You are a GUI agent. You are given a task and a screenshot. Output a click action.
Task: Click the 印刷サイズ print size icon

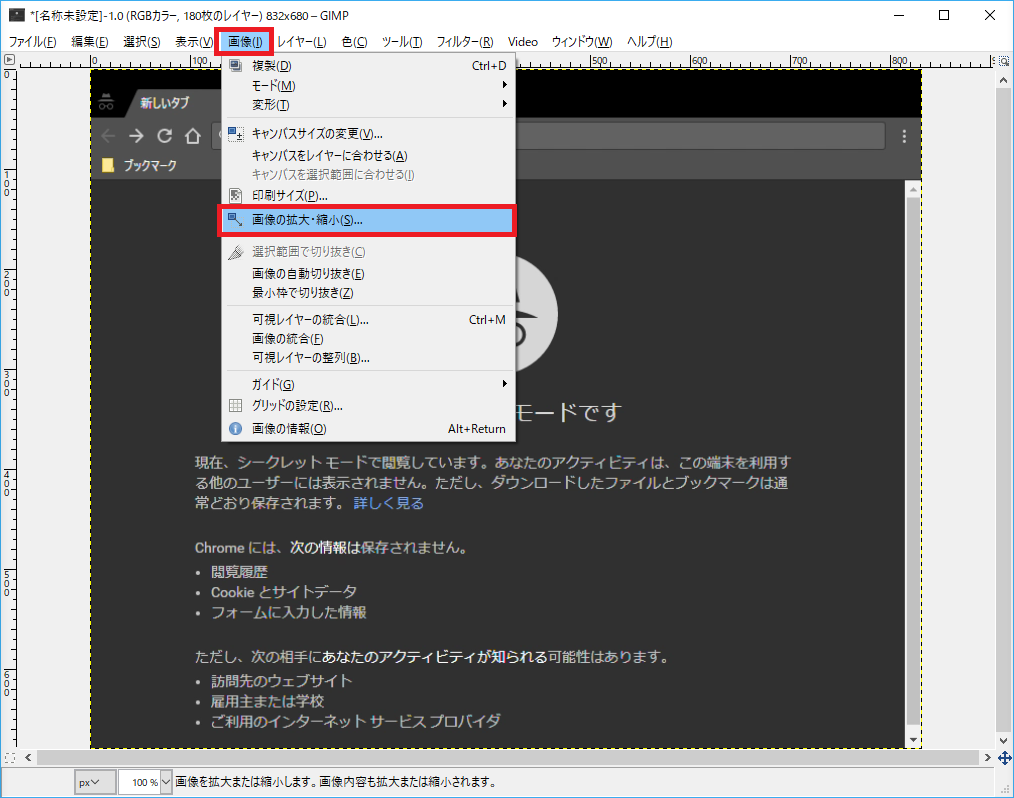pos(235,195)
